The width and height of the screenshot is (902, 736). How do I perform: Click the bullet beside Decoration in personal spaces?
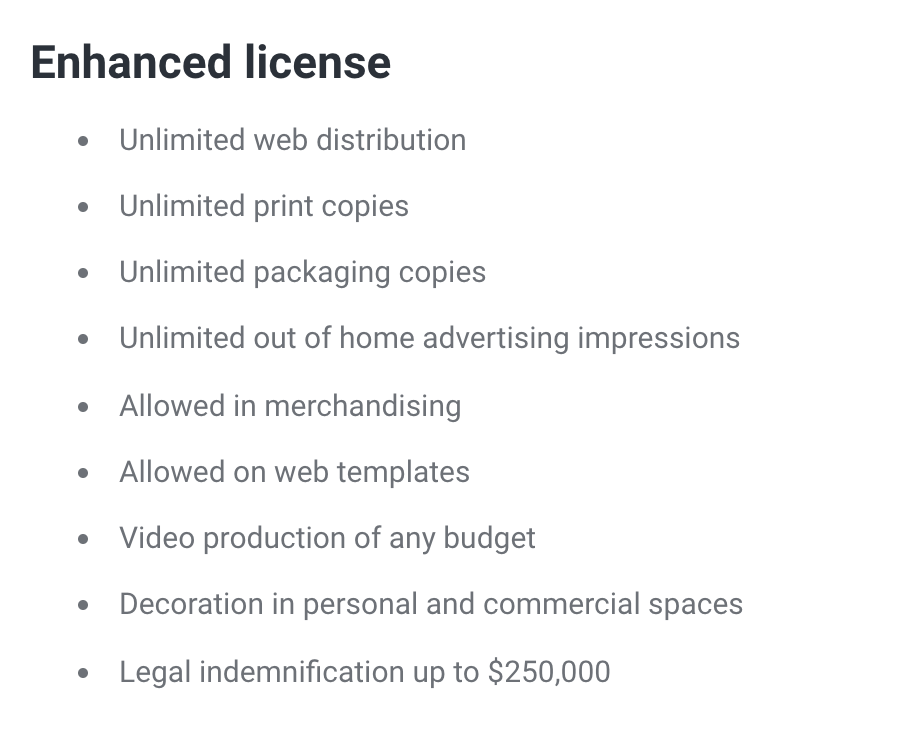tap(83, 605)
